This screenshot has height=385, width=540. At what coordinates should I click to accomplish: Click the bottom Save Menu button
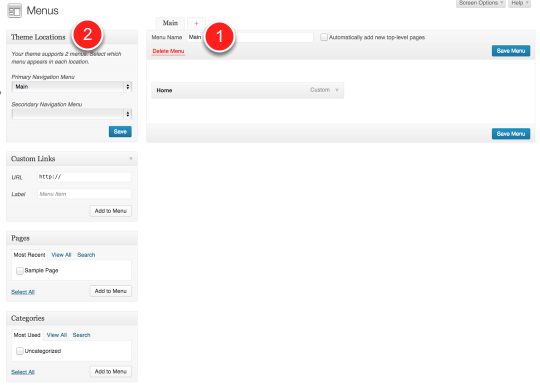[511, 134]
